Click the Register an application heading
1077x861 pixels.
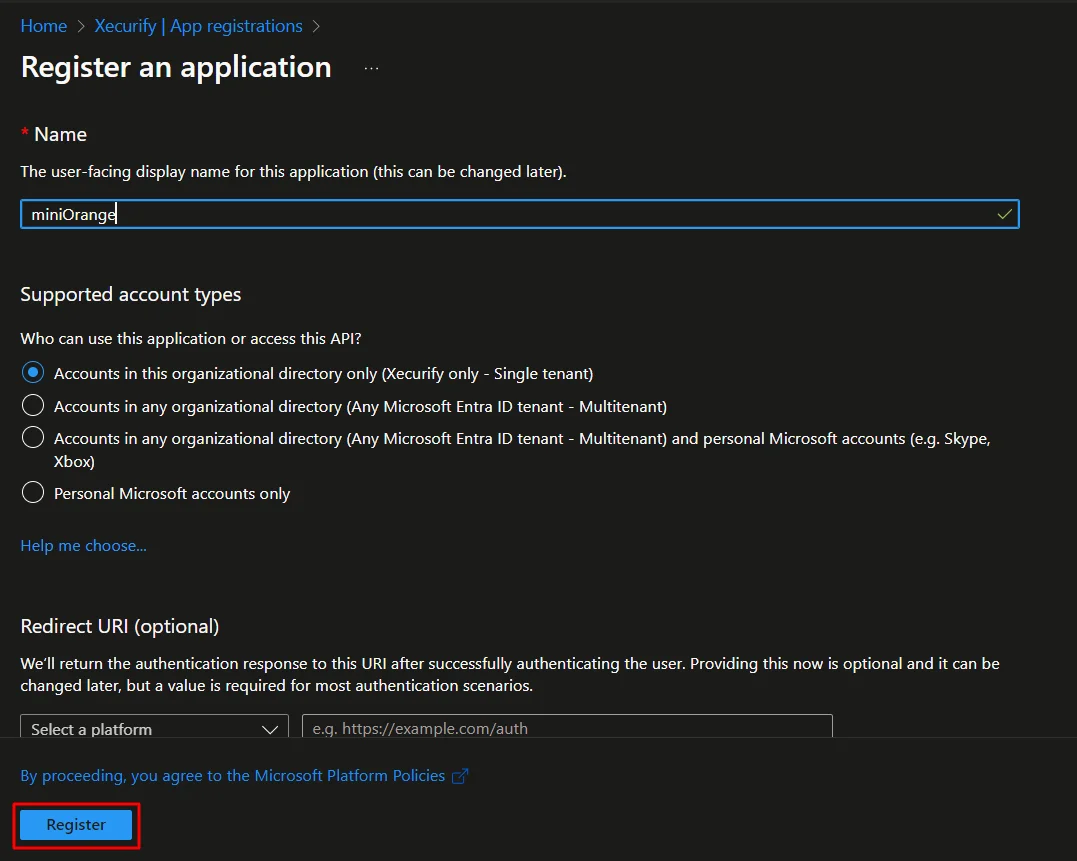pos(176,66)
